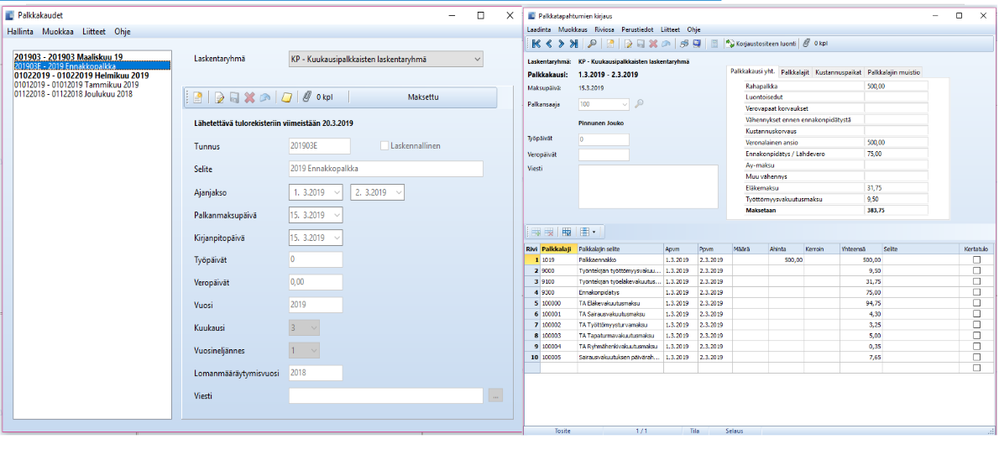Click the save disk icon in Palkkakaudet toolbar
The image size is (999, 450).
[234, 98]
